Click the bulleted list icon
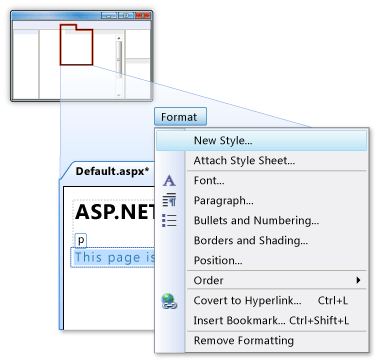378x362 pixels. 169,220
